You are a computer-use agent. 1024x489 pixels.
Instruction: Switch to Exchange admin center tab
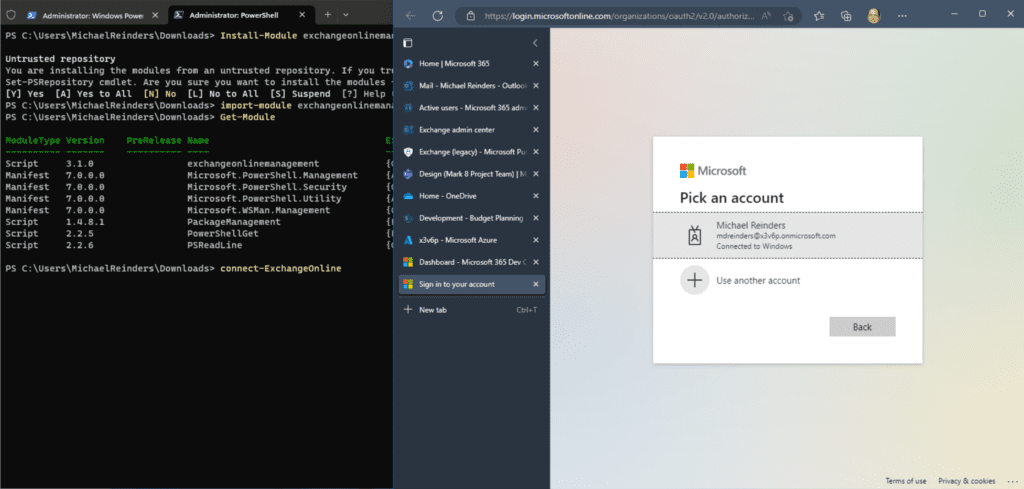472,130
